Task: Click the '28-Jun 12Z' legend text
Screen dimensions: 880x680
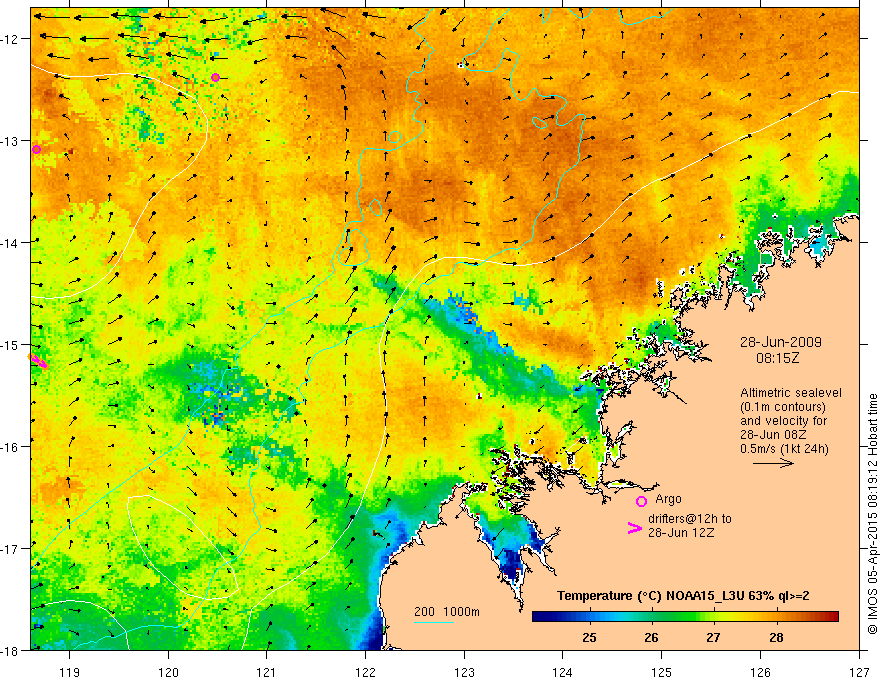Action: 681,532
